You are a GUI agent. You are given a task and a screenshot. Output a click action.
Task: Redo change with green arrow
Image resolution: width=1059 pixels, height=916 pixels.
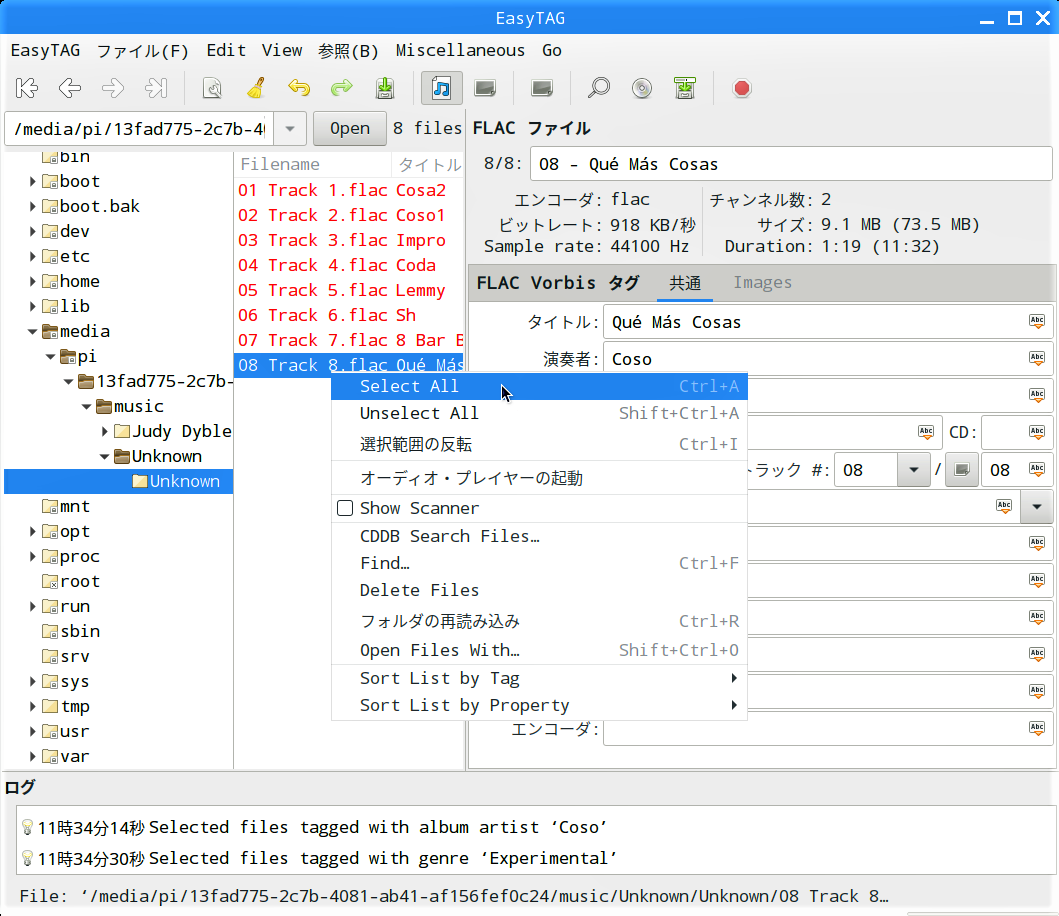click(342, 88)
